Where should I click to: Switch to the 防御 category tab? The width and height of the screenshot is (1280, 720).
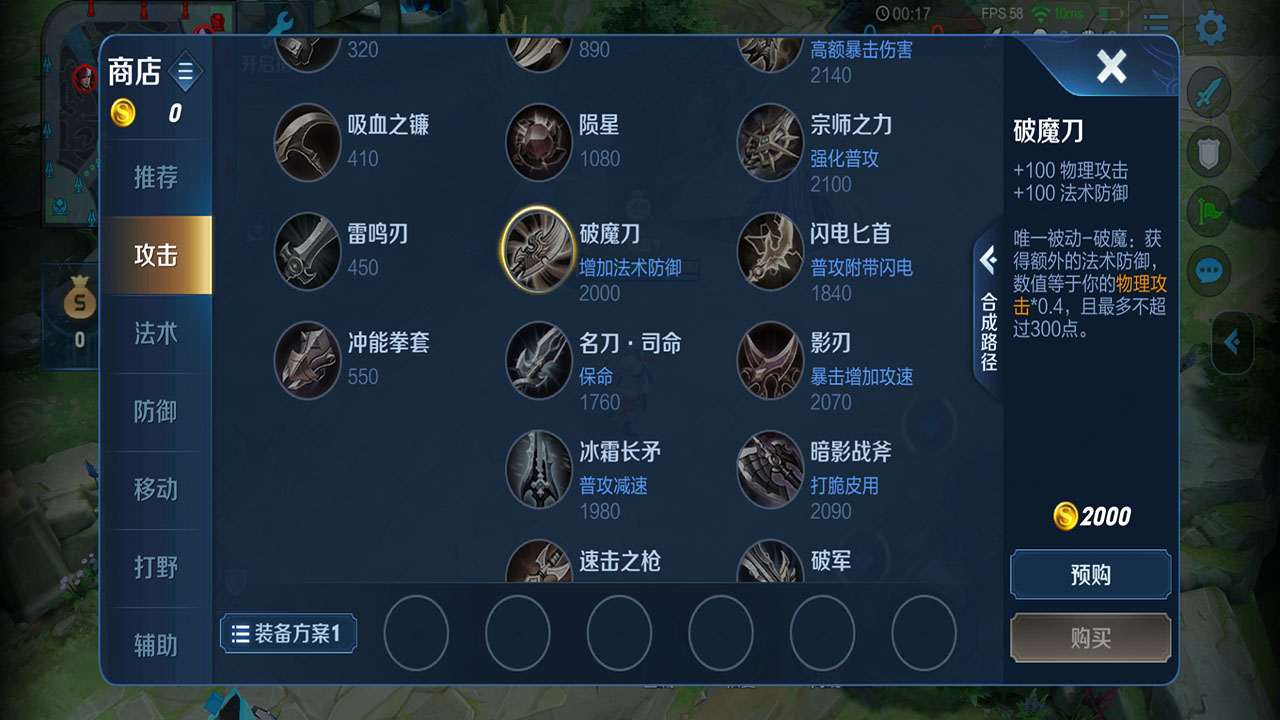coord(156,411)
